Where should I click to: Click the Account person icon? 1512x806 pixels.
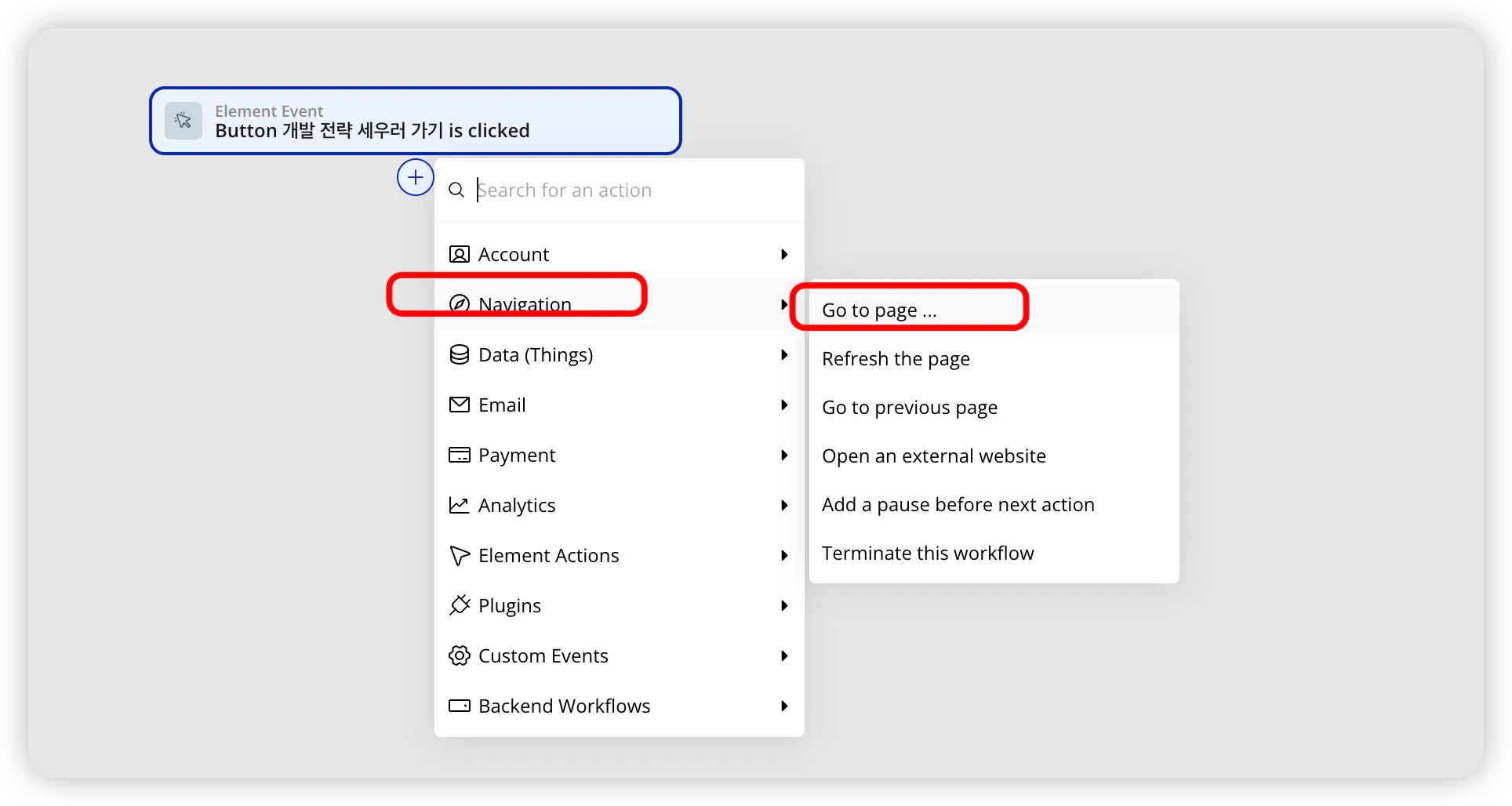(x=460, y=254)
